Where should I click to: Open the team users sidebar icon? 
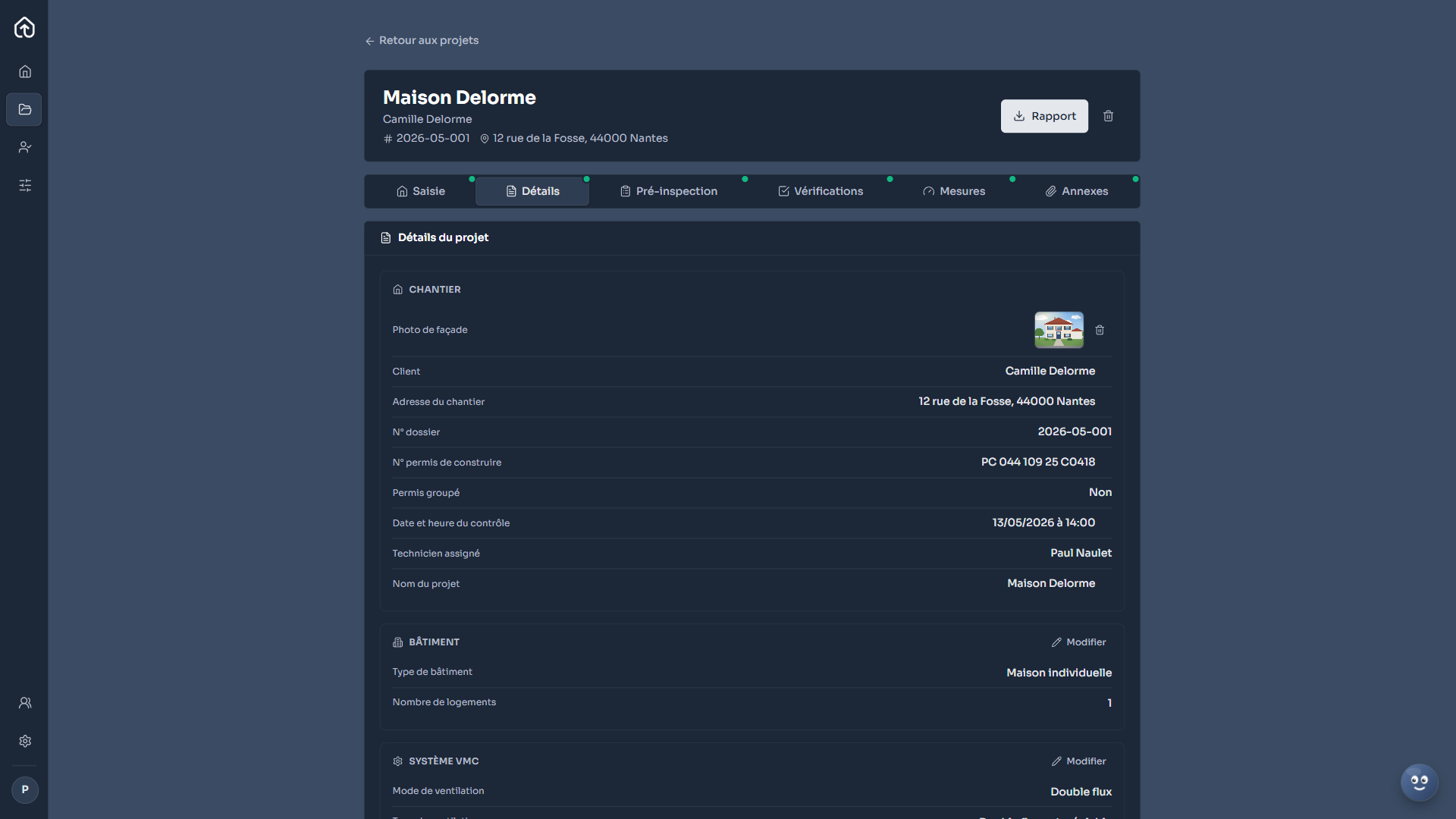pos(25,703)
